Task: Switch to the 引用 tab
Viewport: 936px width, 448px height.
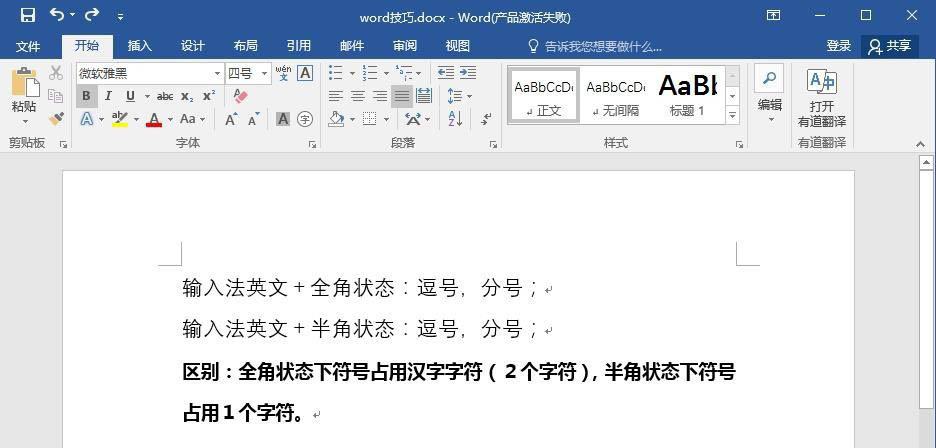Action: click(298, 46)
